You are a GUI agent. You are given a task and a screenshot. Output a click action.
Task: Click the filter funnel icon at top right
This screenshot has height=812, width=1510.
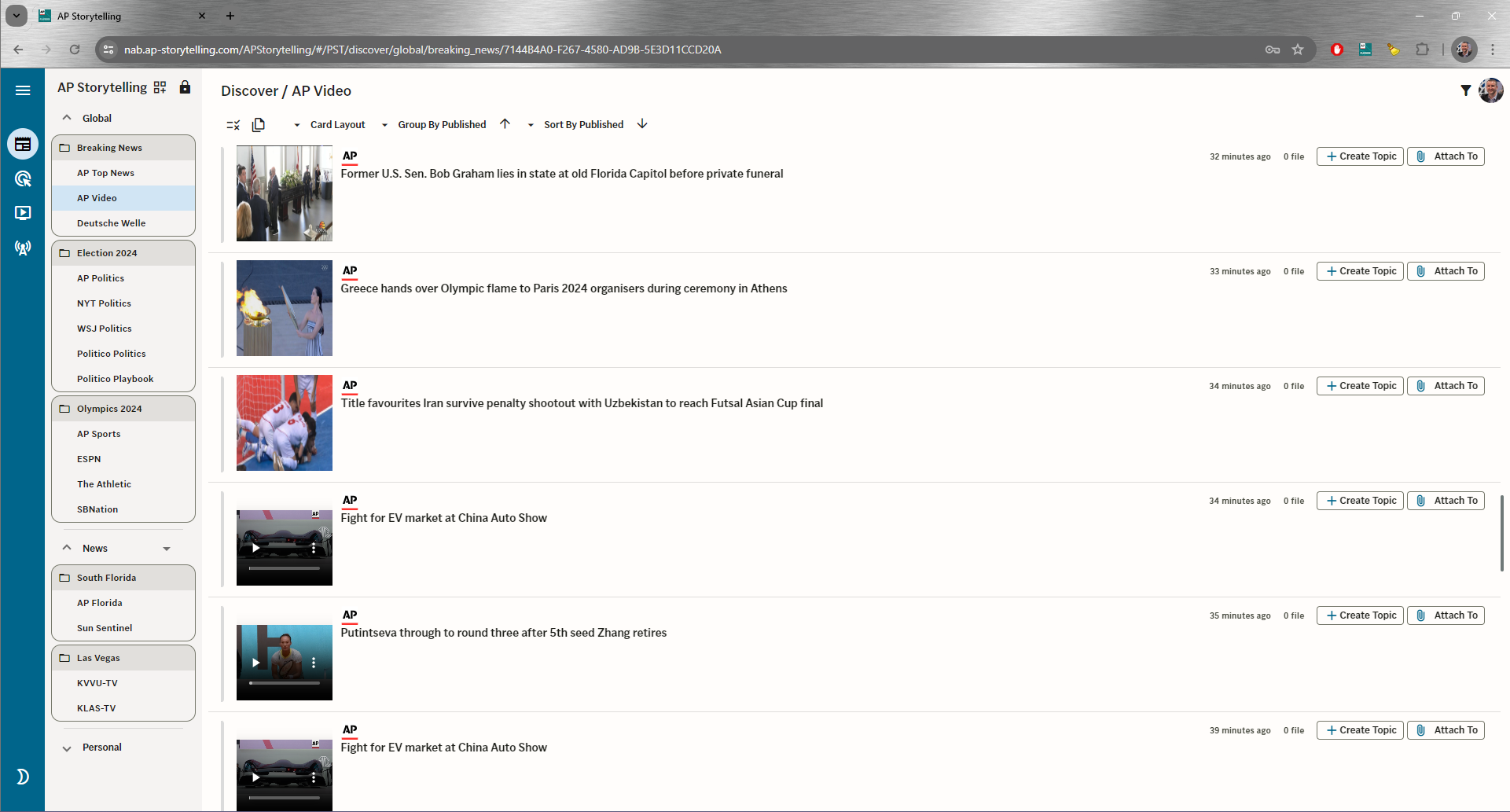1465,90
